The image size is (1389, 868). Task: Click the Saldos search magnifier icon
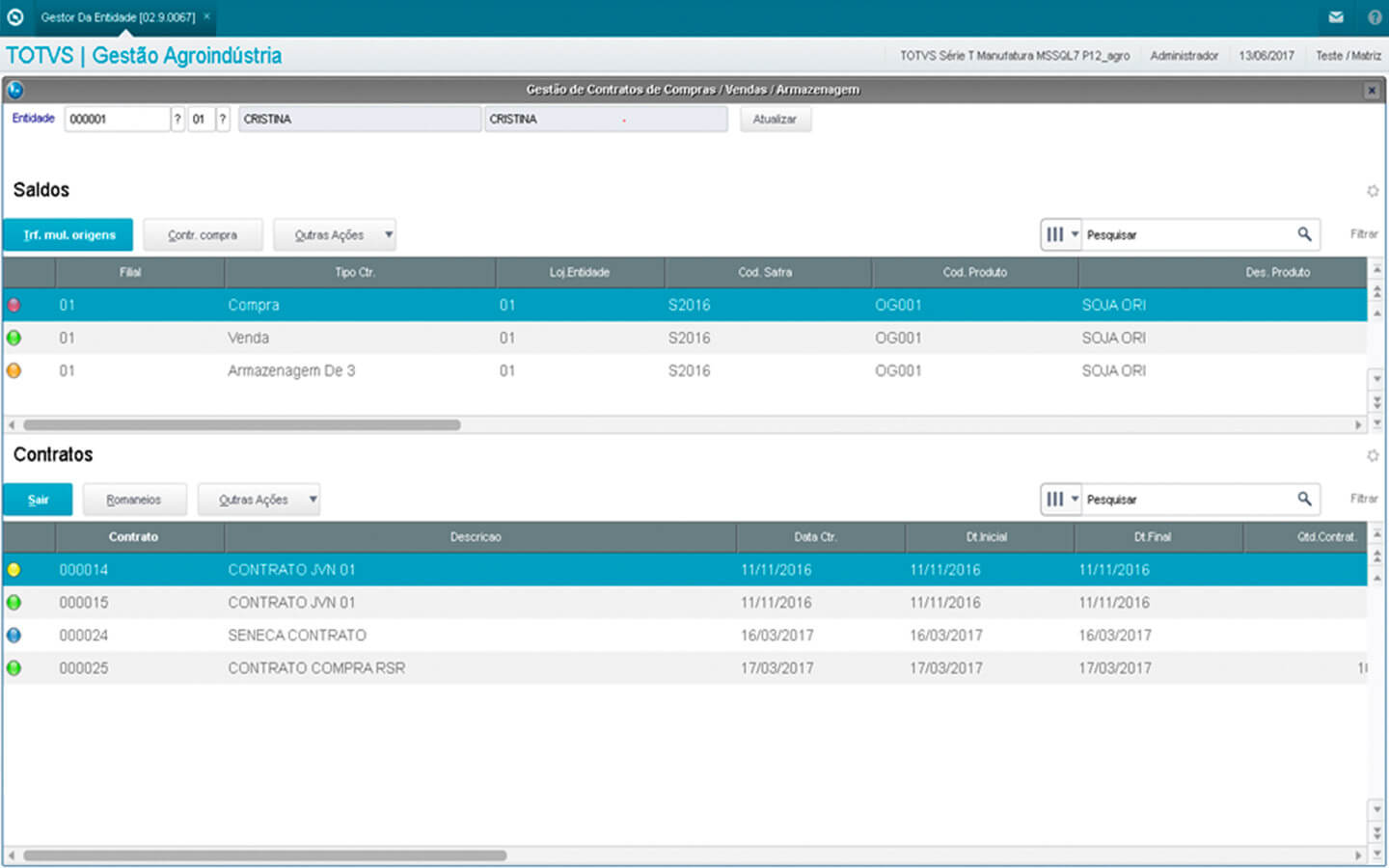(1304, 234)
